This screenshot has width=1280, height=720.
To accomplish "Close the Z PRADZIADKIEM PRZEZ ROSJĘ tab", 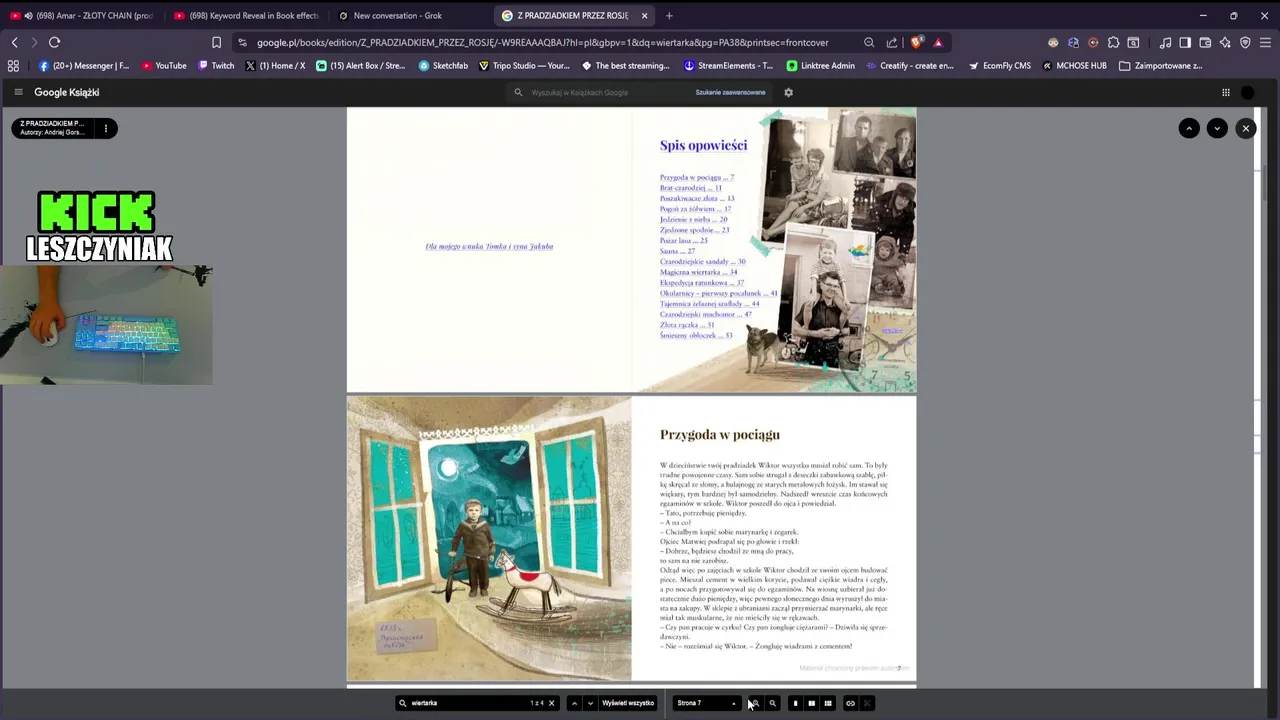I will [644, 15].
